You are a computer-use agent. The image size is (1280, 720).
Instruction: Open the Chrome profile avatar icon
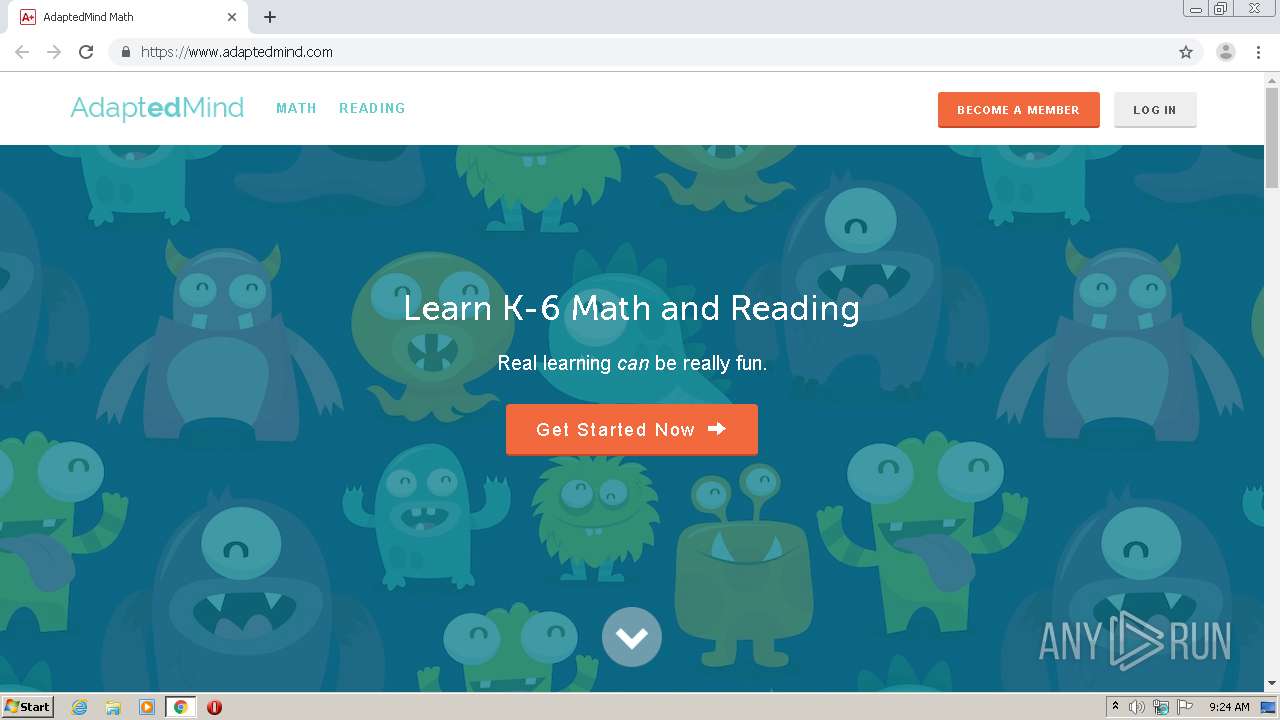point(1226,52)
